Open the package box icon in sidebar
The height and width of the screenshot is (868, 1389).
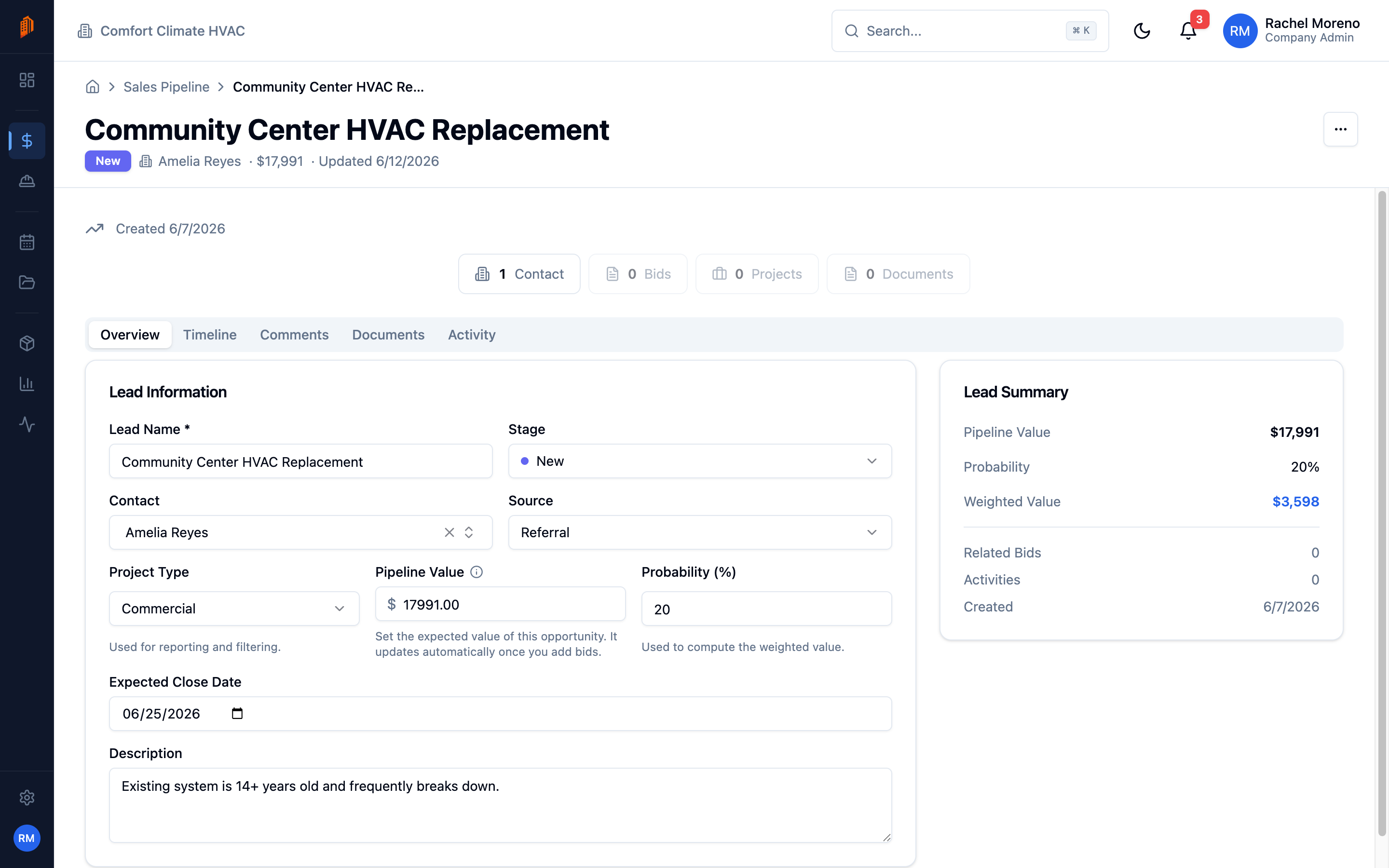pos(27,343)
